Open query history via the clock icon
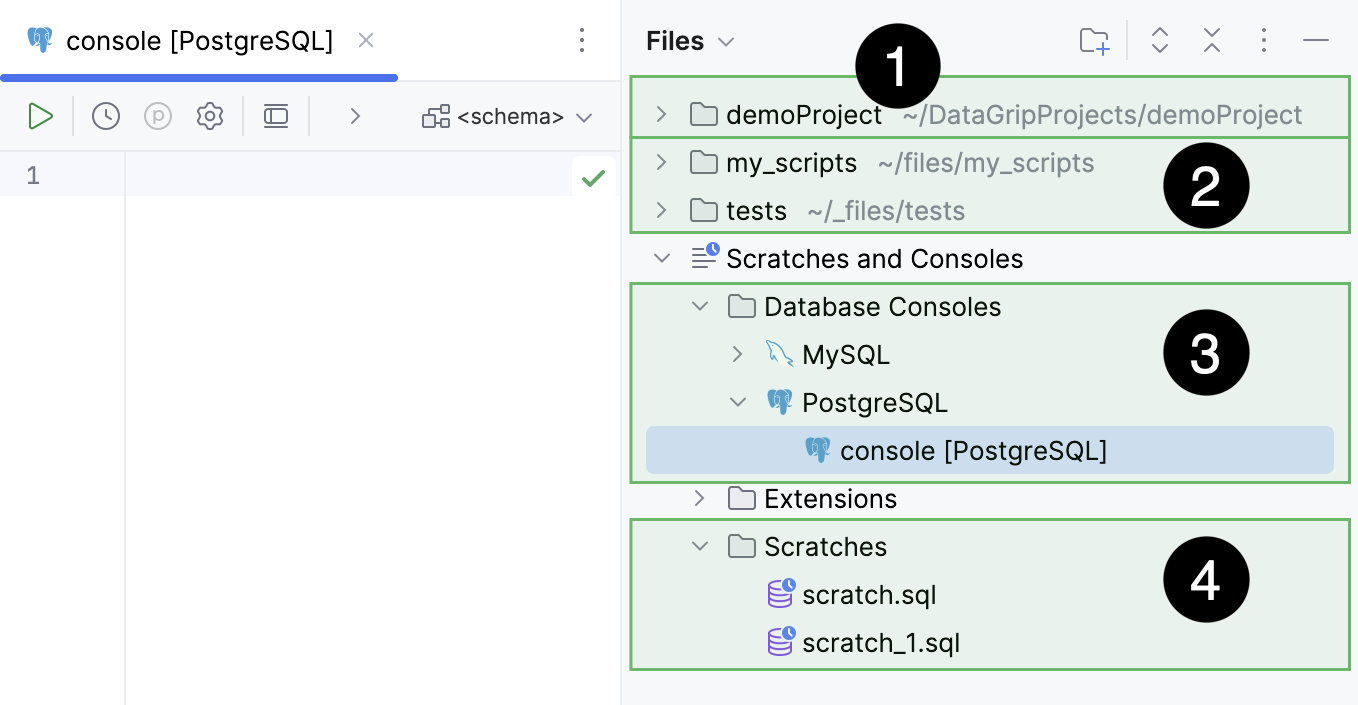Screen dimensions: 1358x705 click(x=105, y=116)
